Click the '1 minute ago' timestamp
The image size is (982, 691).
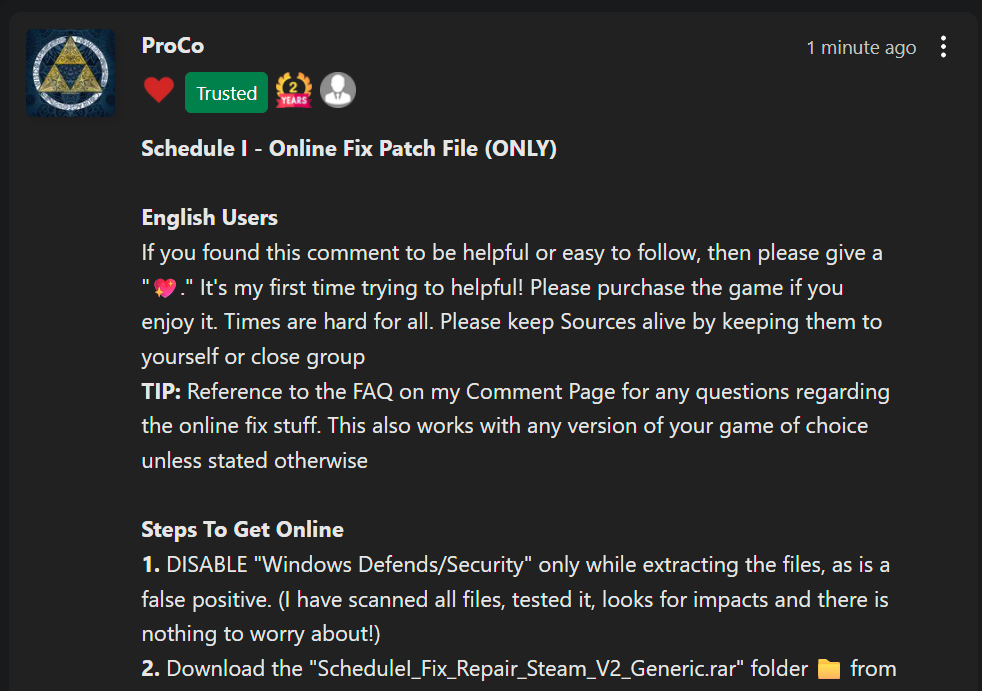coord(861,48)
